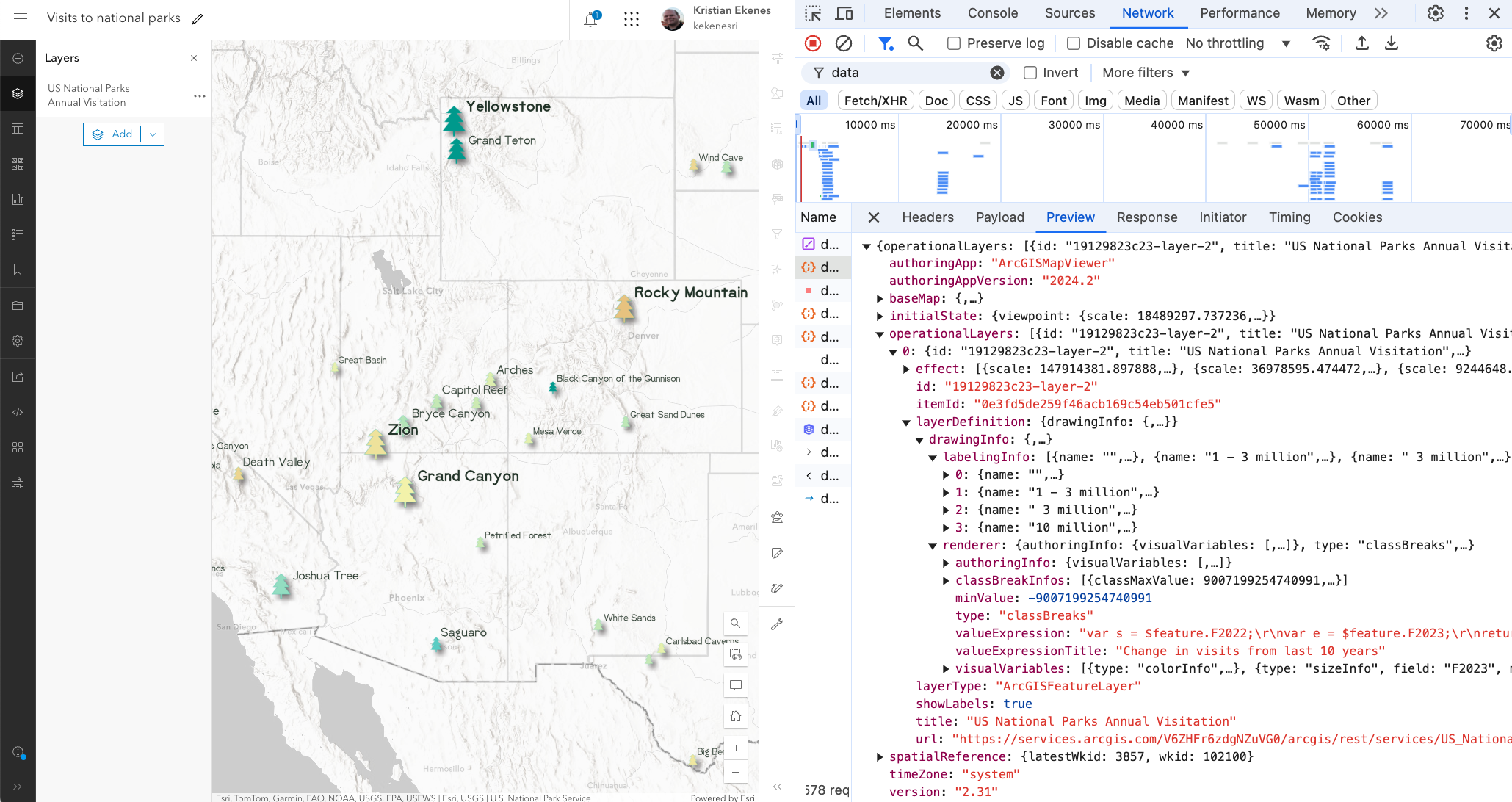Switch to the Response tab
This screenshot has width=1512, height=802.
1146,217
